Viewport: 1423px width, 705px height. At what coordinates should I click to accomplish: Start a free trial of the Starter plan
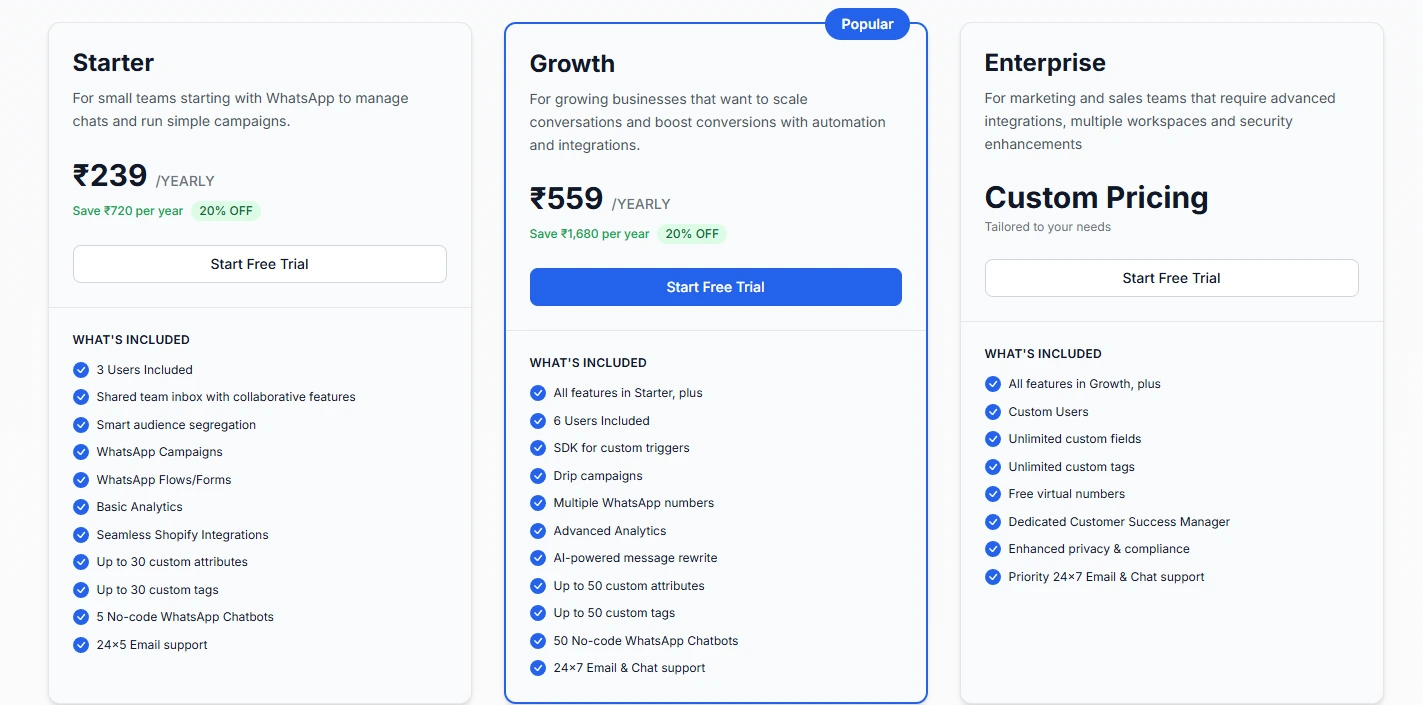pos(259,264)
